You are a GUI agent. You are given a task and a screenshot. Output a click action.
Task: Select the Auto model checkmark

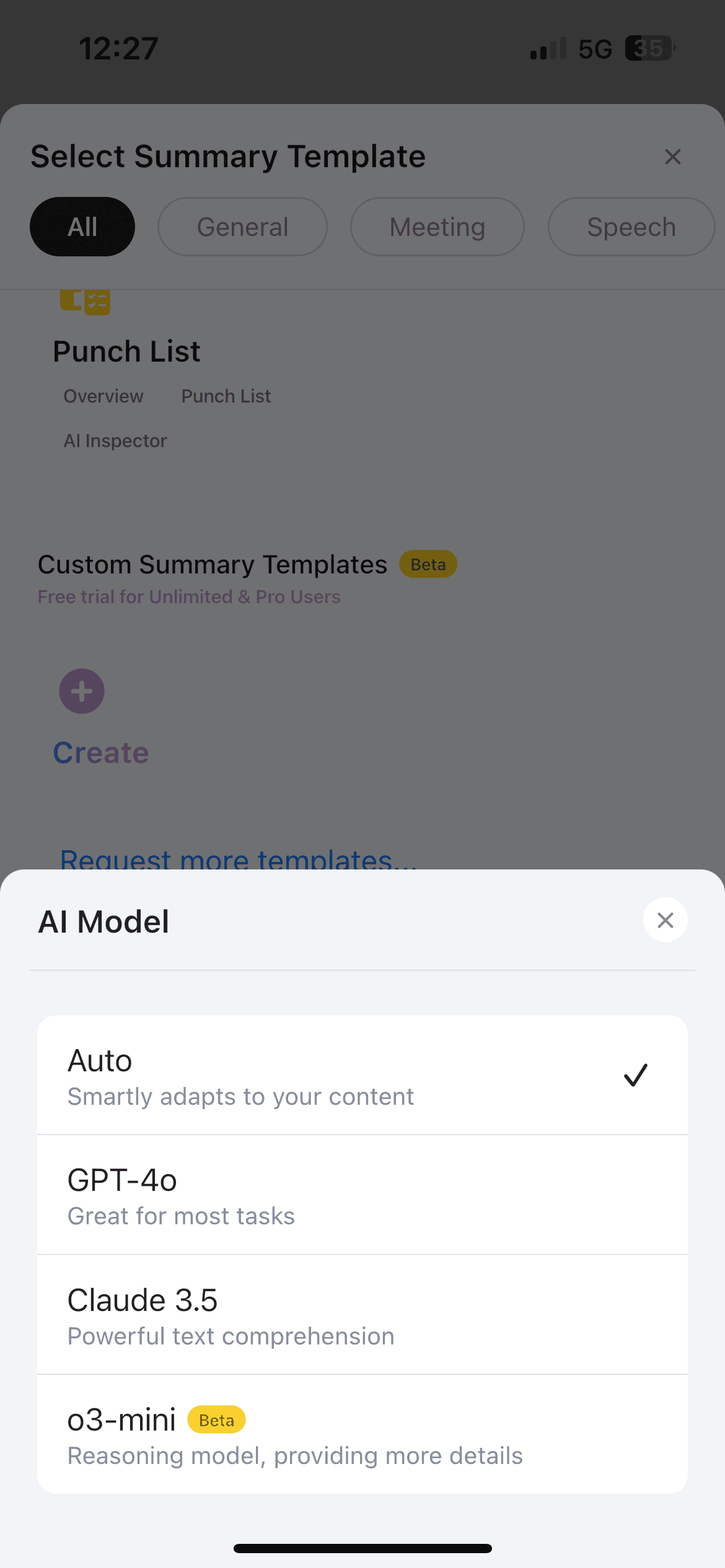(635, 1075)
